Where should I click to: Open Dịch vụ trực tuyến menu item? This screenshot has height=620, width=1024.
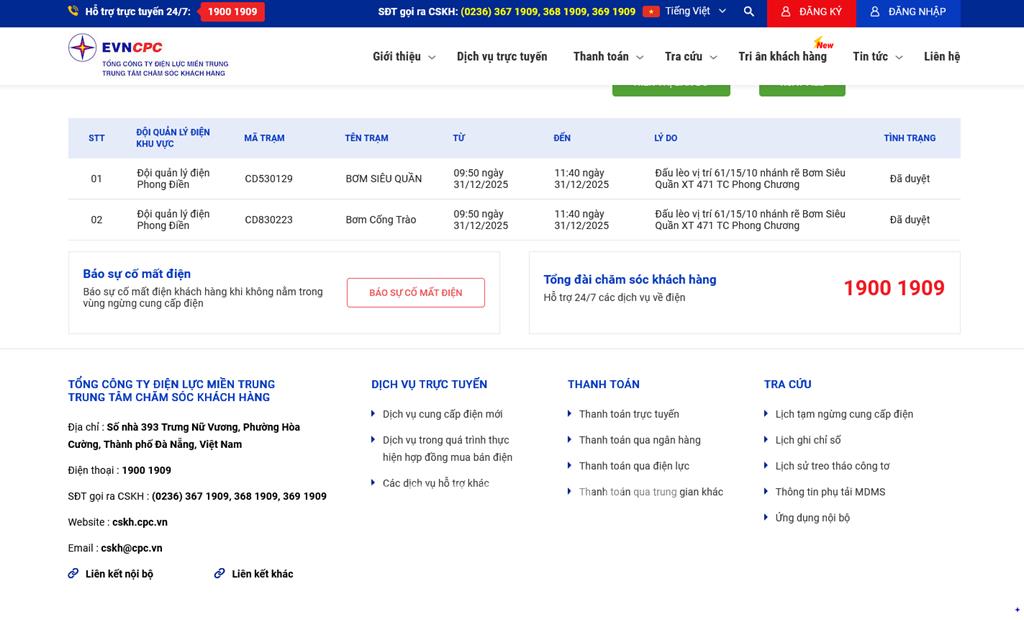tap(502, 57)
